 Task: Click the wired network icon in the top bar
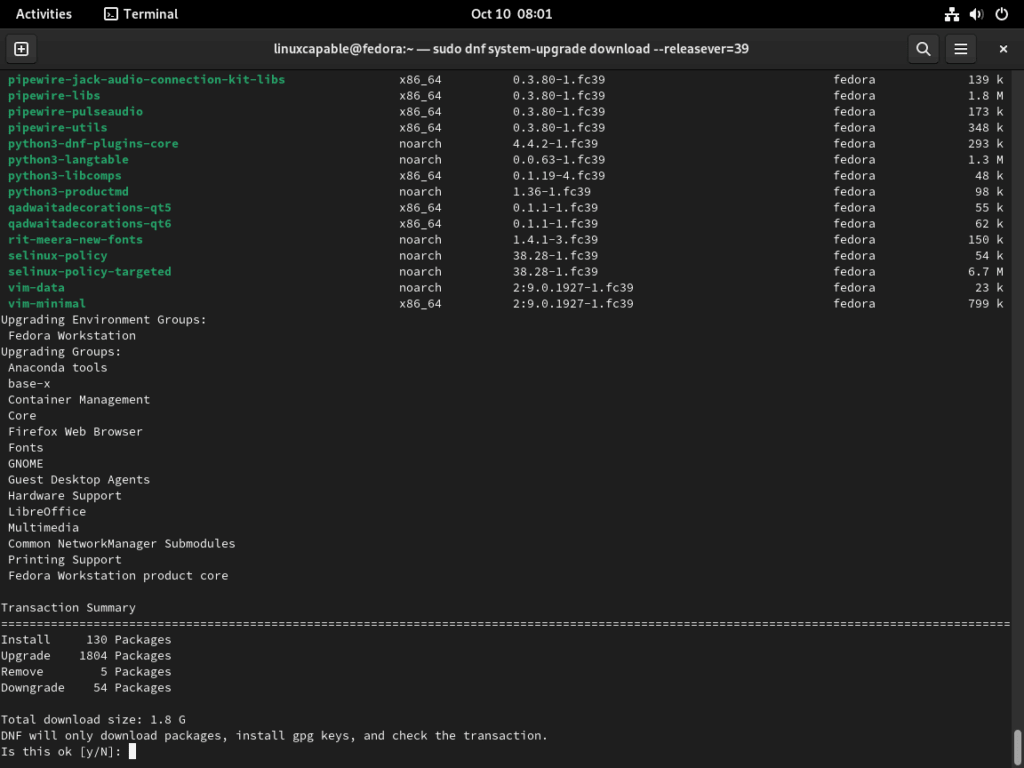951,14
